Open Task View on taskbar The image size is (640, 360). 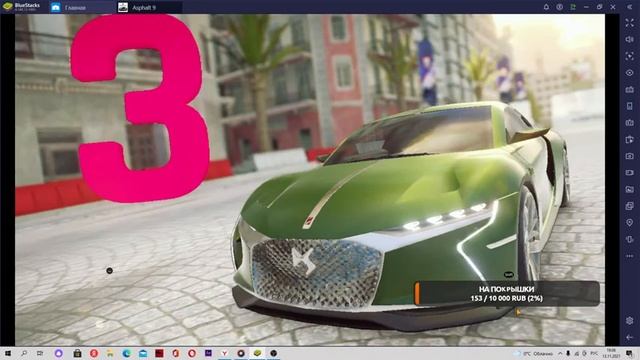pyautogui.click(x=40, y=353)
